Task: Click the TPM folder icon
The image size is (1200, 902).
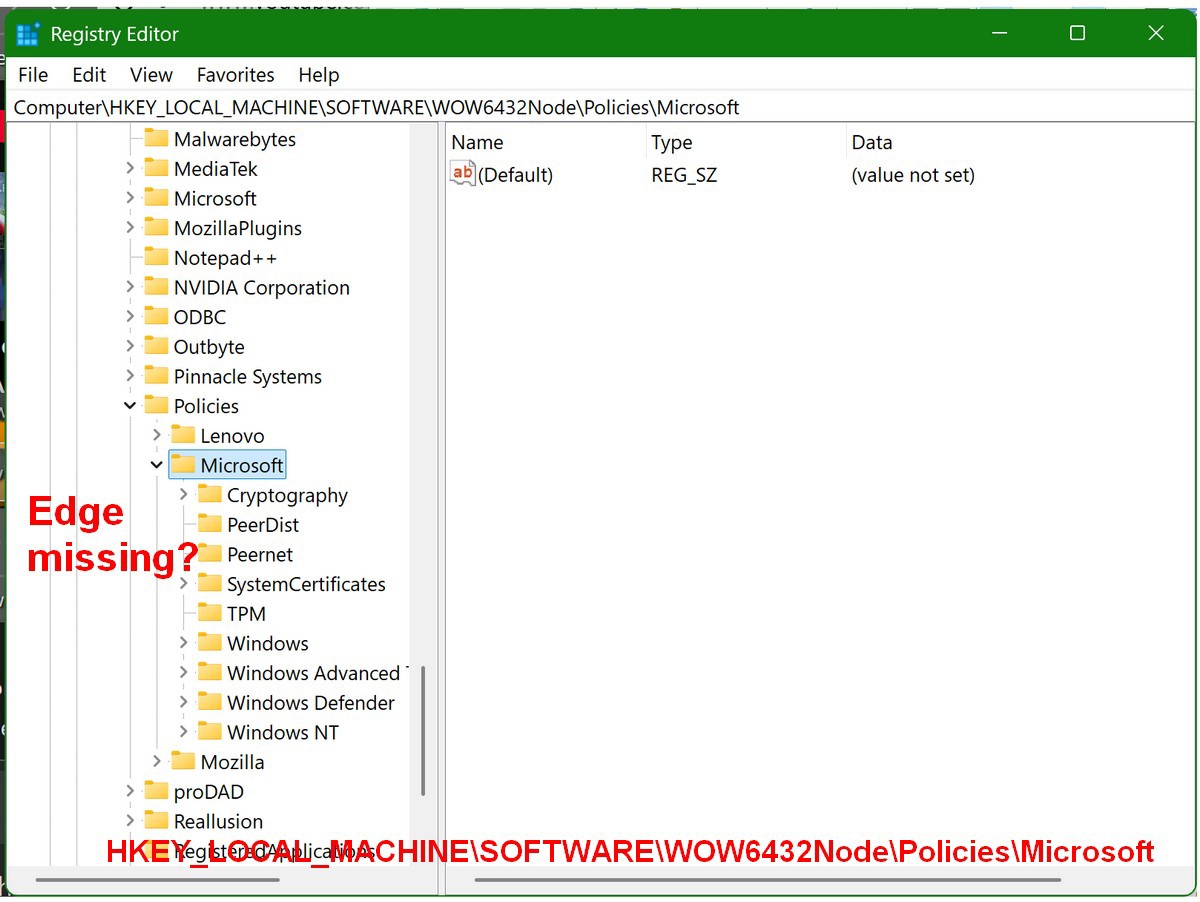Action: 210,614
